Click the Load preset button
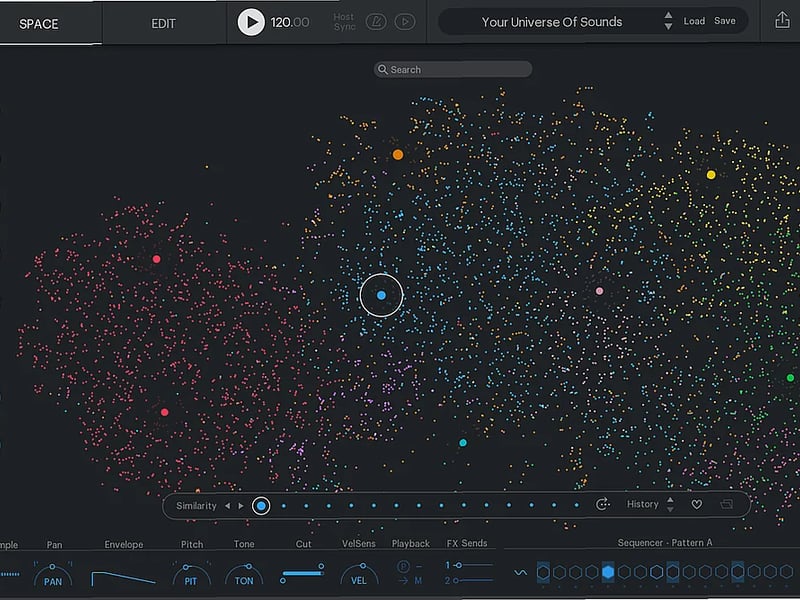Image resolution: width=800 pixels, height=600 pixels. (x=695, y=21)
